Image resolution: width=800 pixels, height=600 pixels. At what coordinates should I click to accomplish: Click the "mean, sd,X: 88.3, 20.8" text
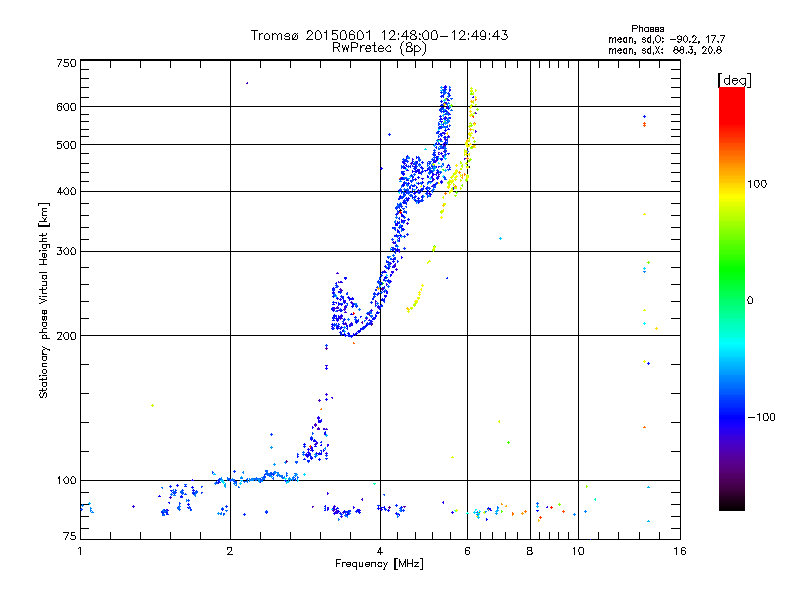click(665, 50)
